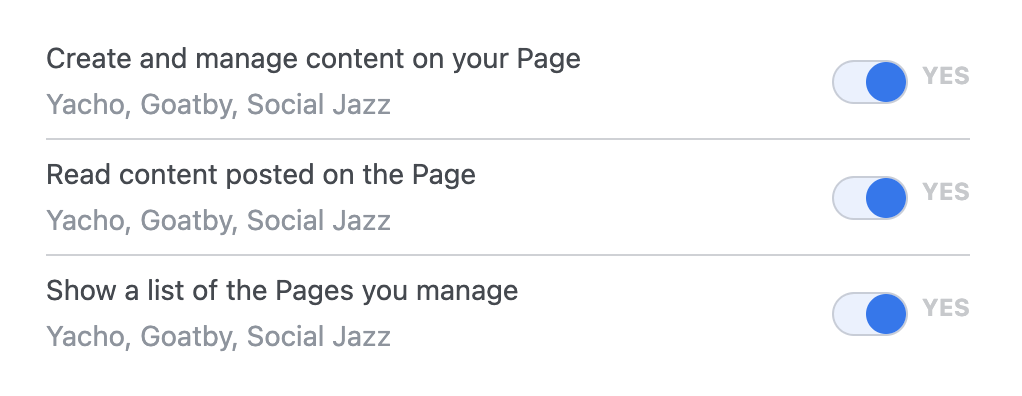Click blue knob of Read content posted toggle

point(886,198)
